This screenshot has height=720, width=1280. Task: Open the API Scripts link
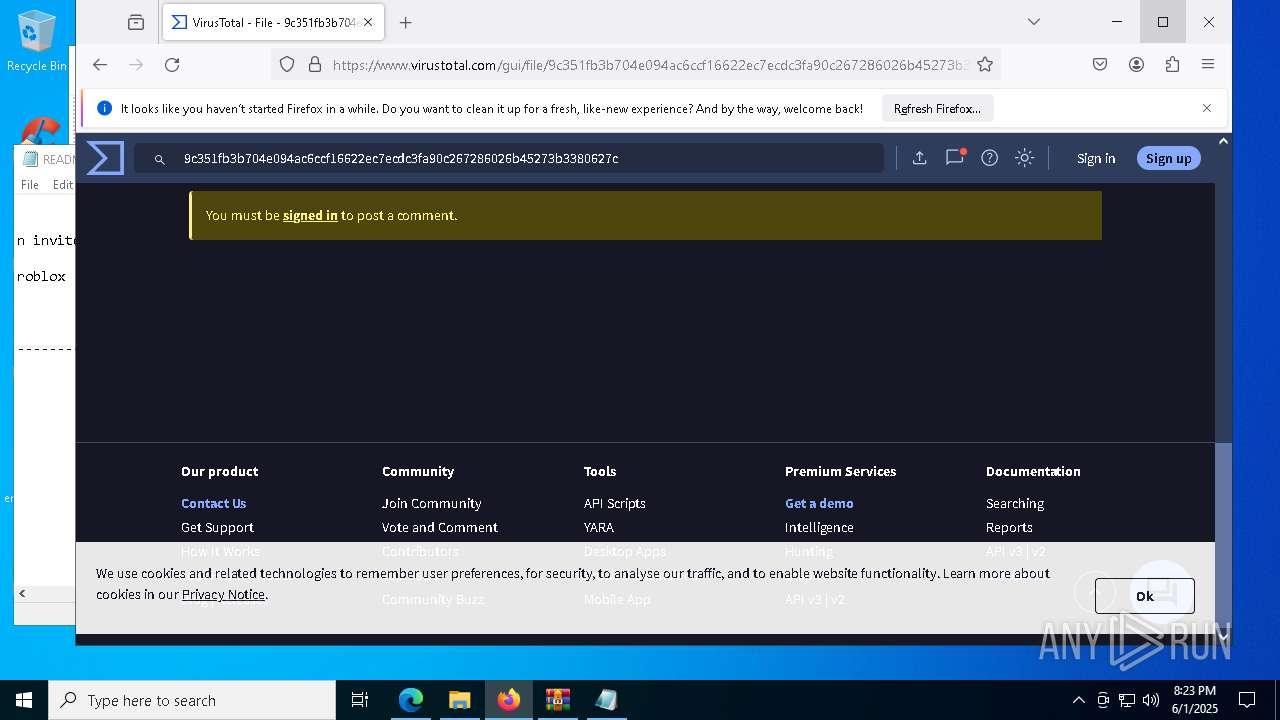pyautogui.click(x=614, y=503)
